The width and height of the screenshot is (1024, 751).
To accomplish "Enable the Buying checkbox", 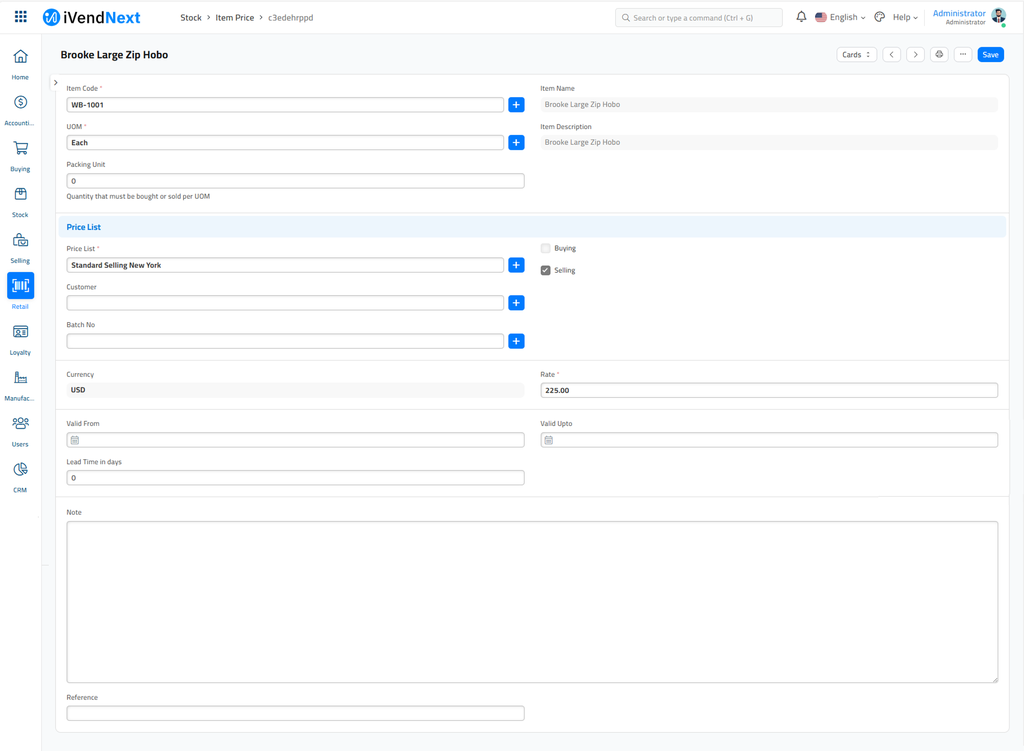I will pyautogui.click(x=546, y=248).
